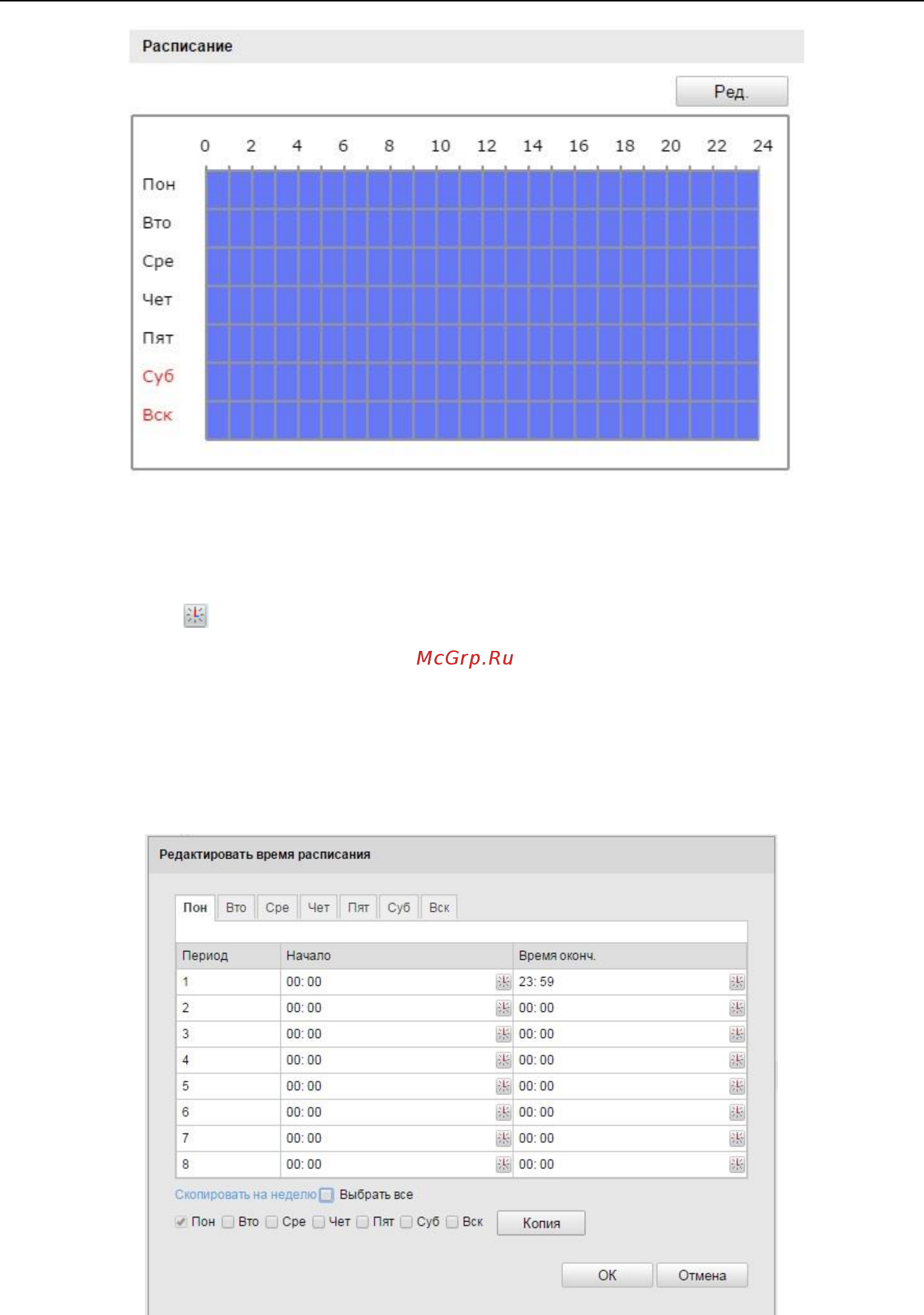Open time picker for period 3 end time

[x=737, y=1034]
